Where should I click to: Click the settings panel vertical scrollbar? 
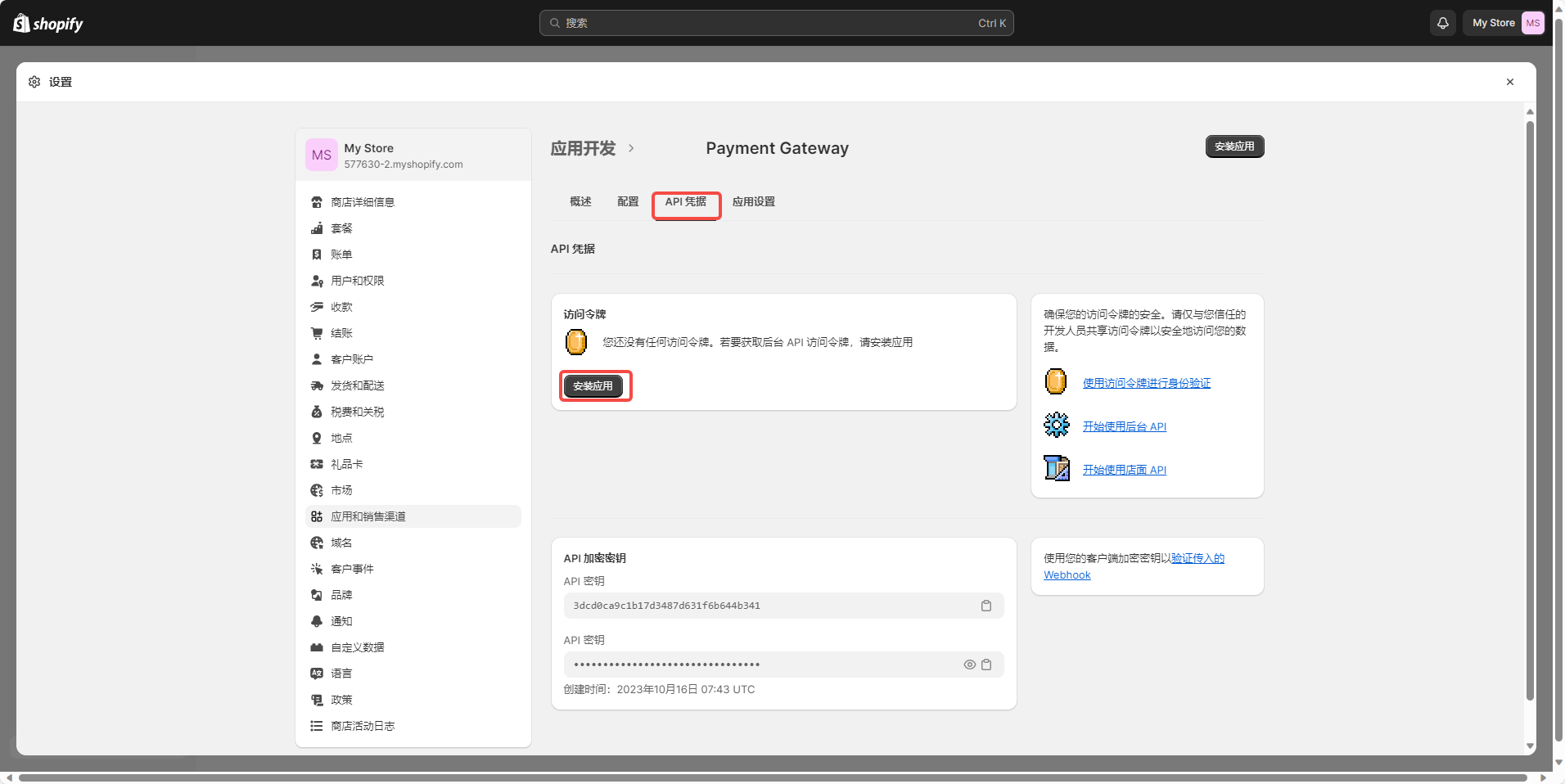click(x=1530, y=409)
